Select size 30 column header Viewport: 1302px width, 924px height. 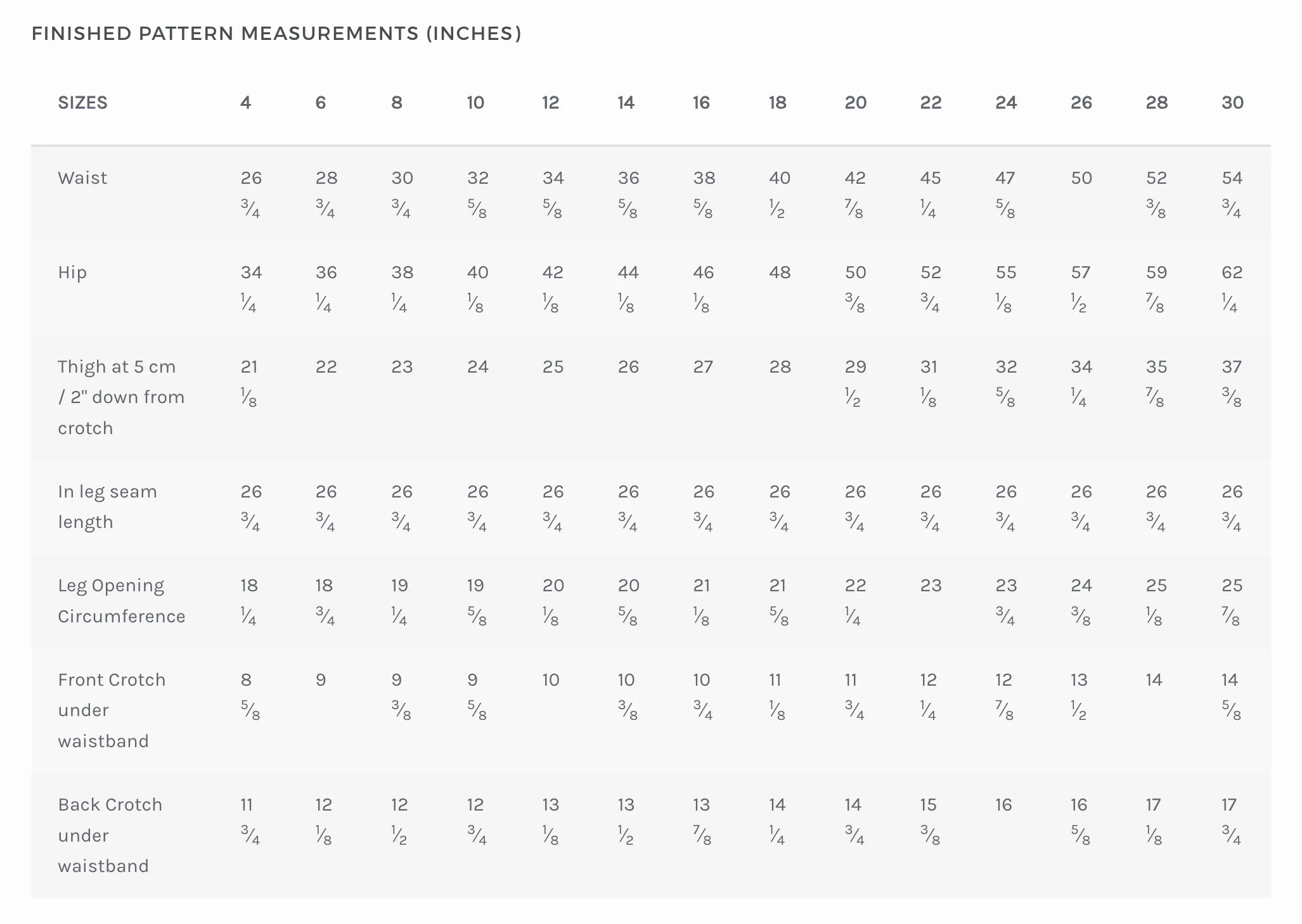pos(1232,103)
